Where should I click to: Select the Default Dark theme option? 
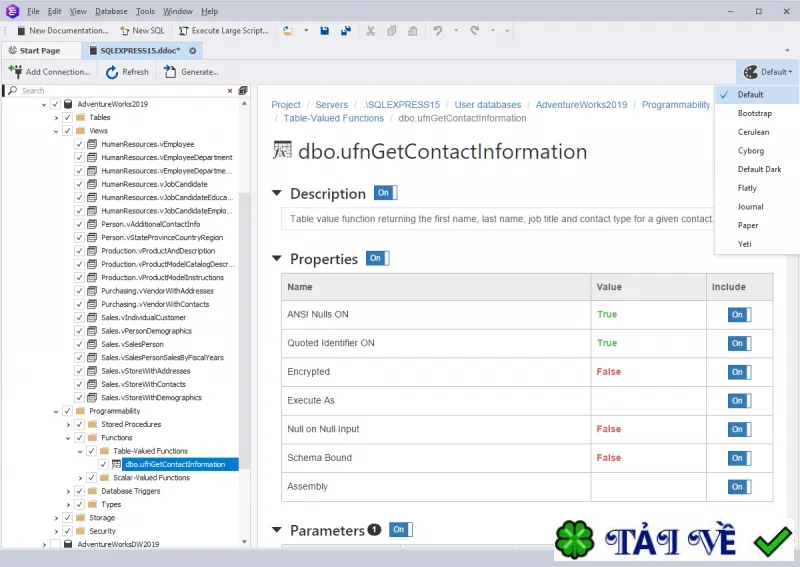tap(759, 169)
